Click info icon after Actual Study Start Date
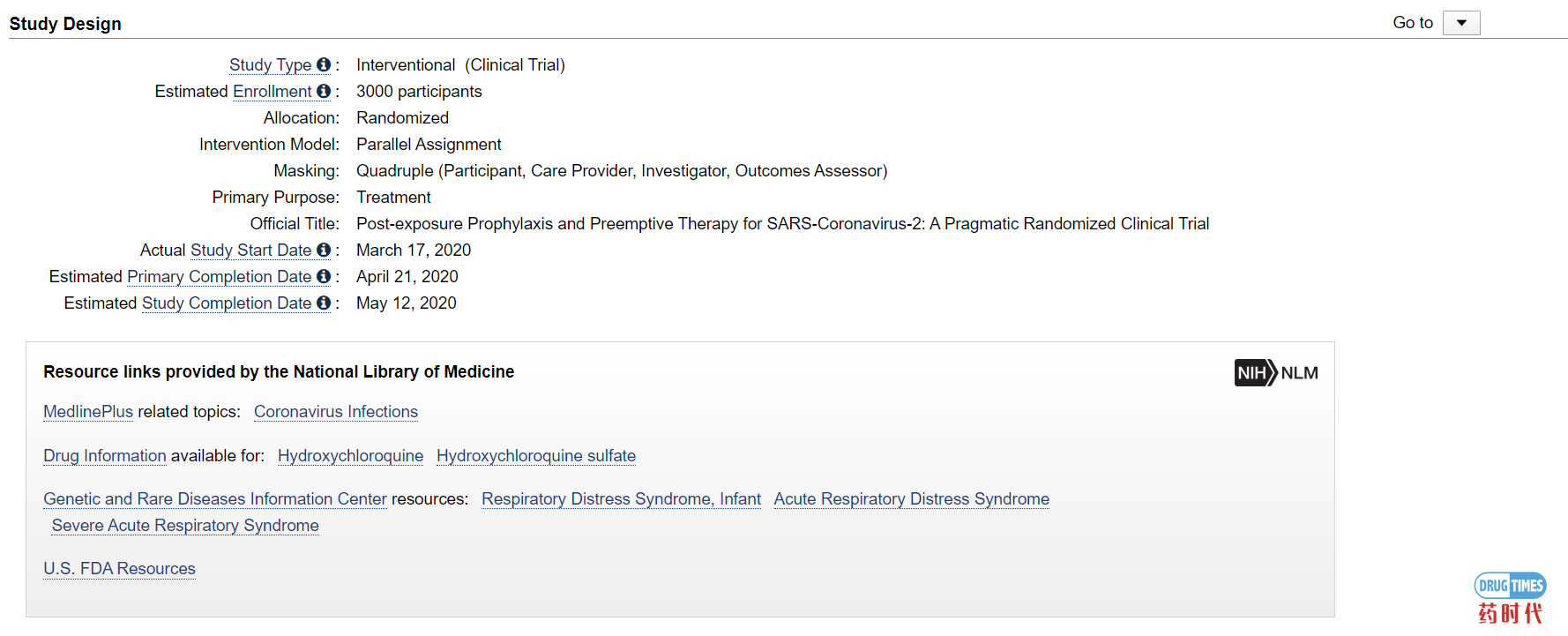Viewport: 1568px width, 636px height. point(324,251)
